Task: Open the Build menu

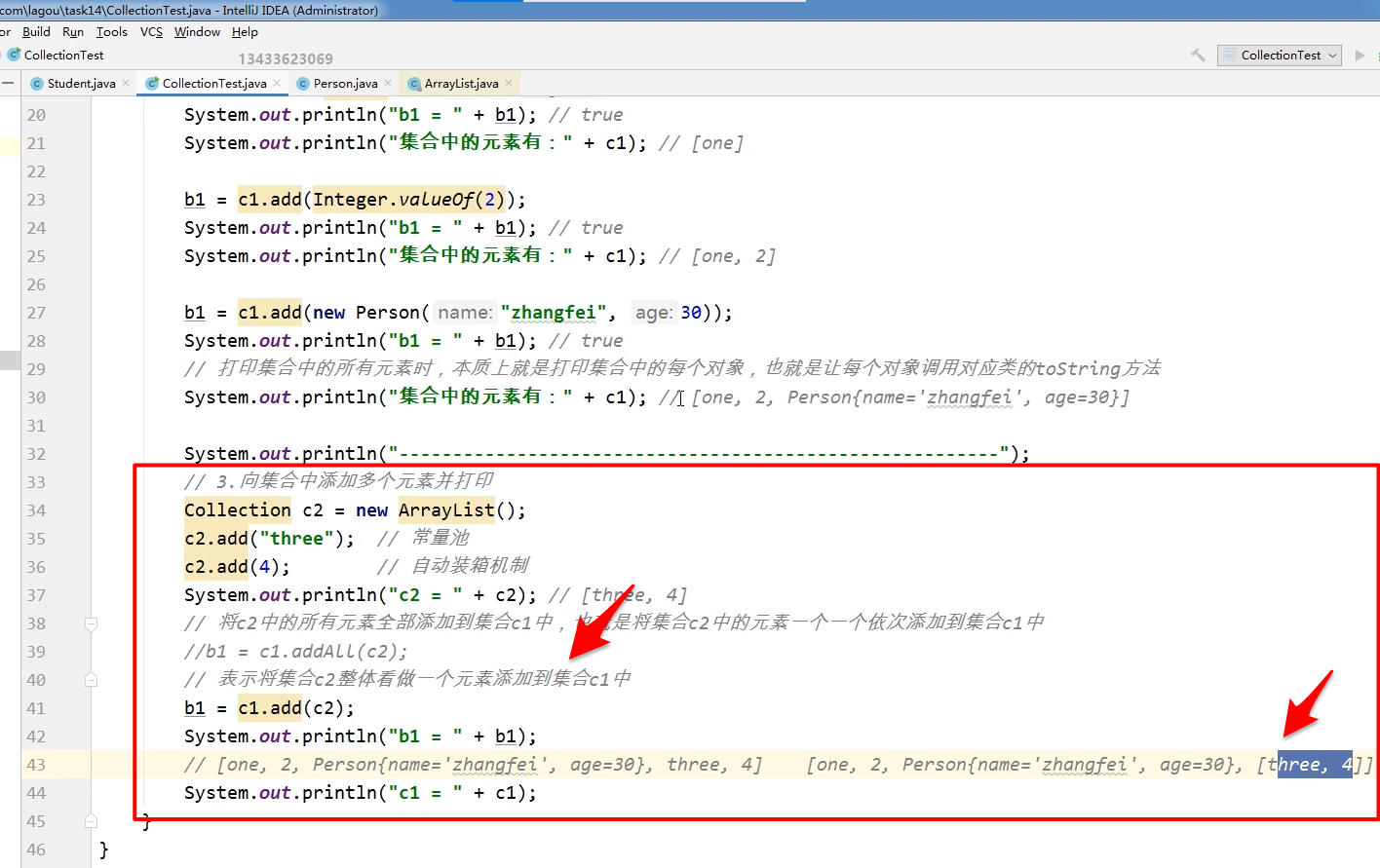Action: [x=36, y=32]
